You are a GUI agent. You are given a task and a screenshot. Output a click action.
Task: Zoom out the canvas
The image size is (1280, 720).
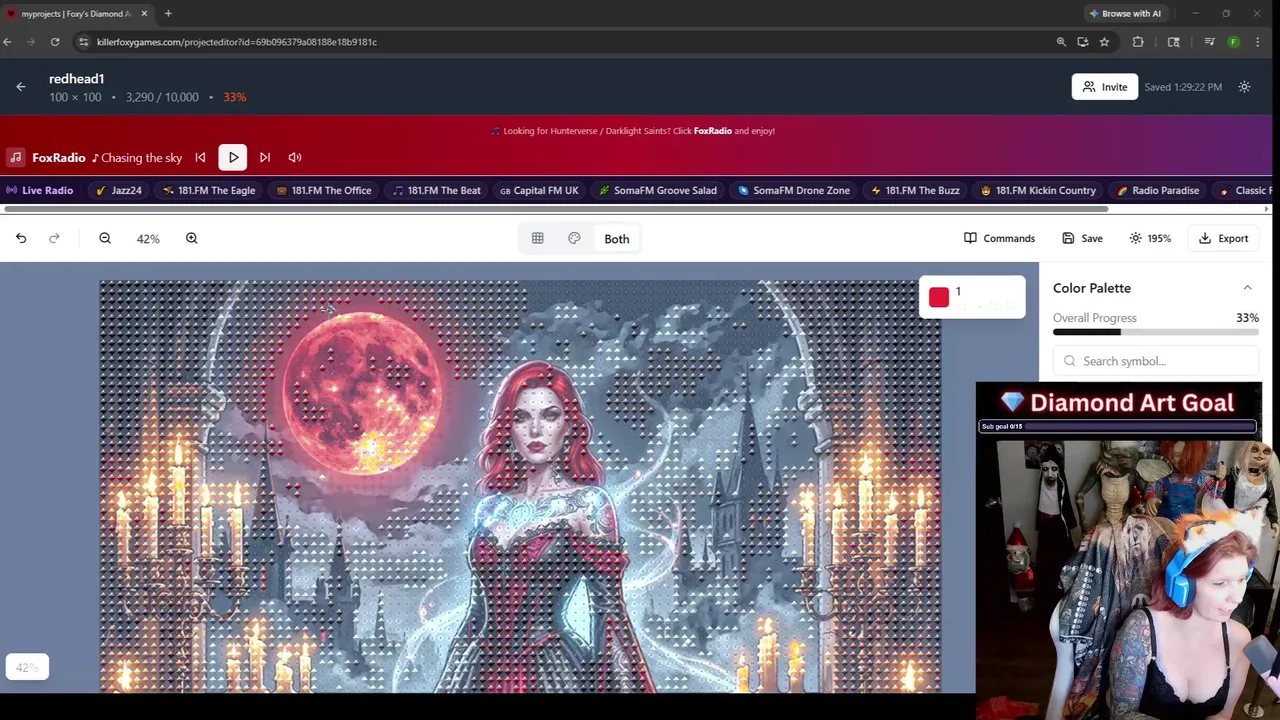(105, 238)
